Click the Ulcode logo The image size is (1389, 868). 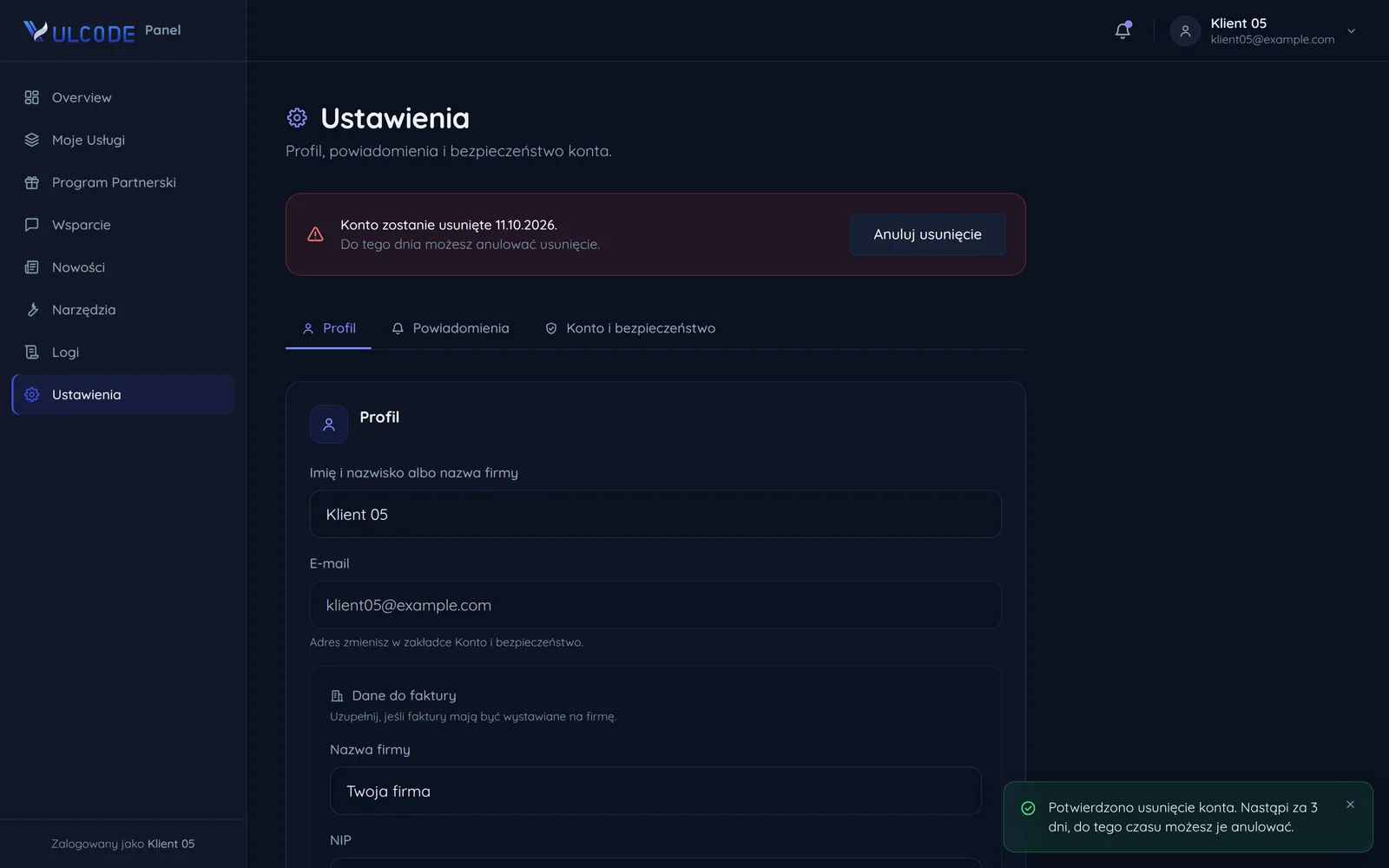79,31
